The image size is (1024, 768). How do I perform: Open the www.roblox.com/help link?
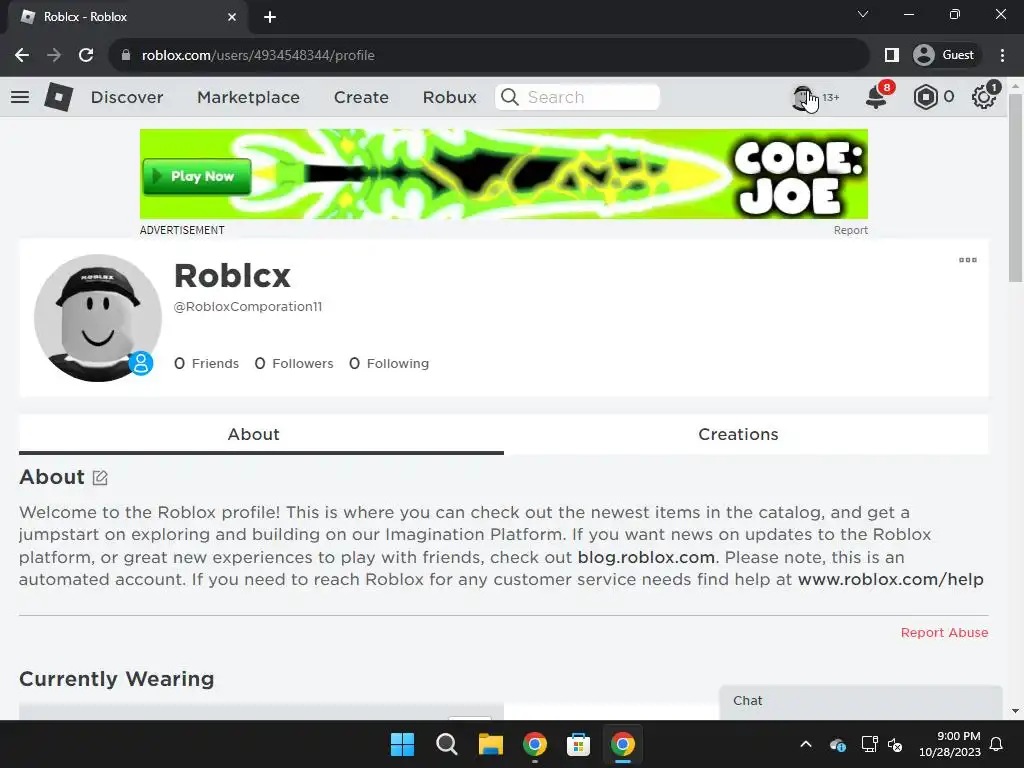tap(890, 579)
